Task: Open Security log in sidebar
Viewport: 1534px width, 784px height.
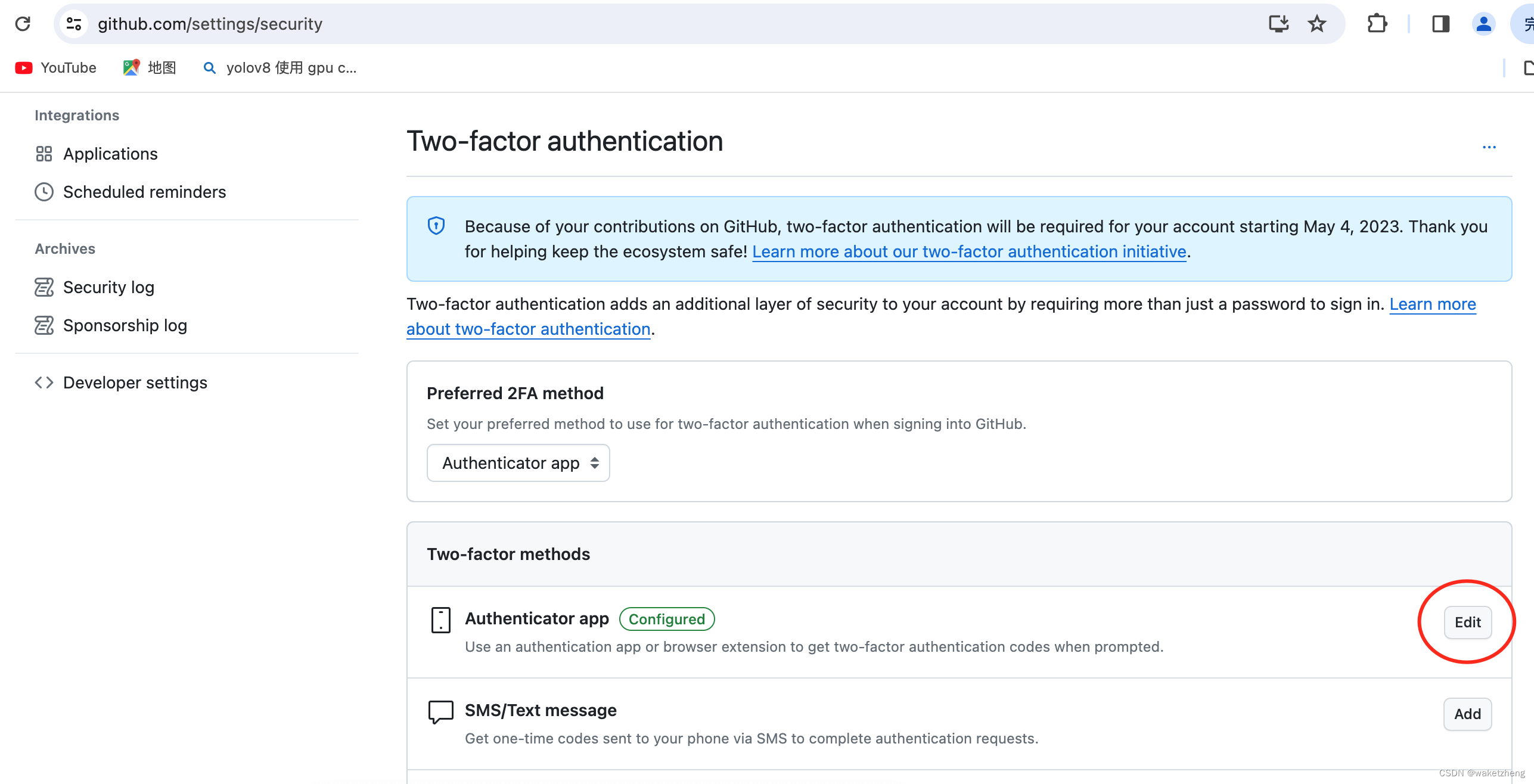Action: point(108,287)
